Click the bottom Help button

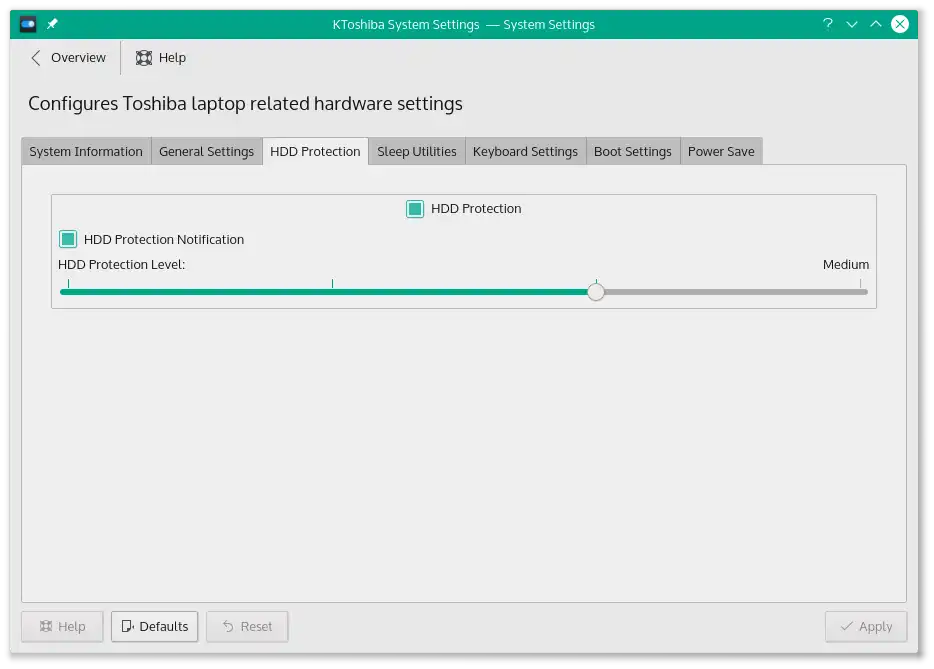pos(63,626)
